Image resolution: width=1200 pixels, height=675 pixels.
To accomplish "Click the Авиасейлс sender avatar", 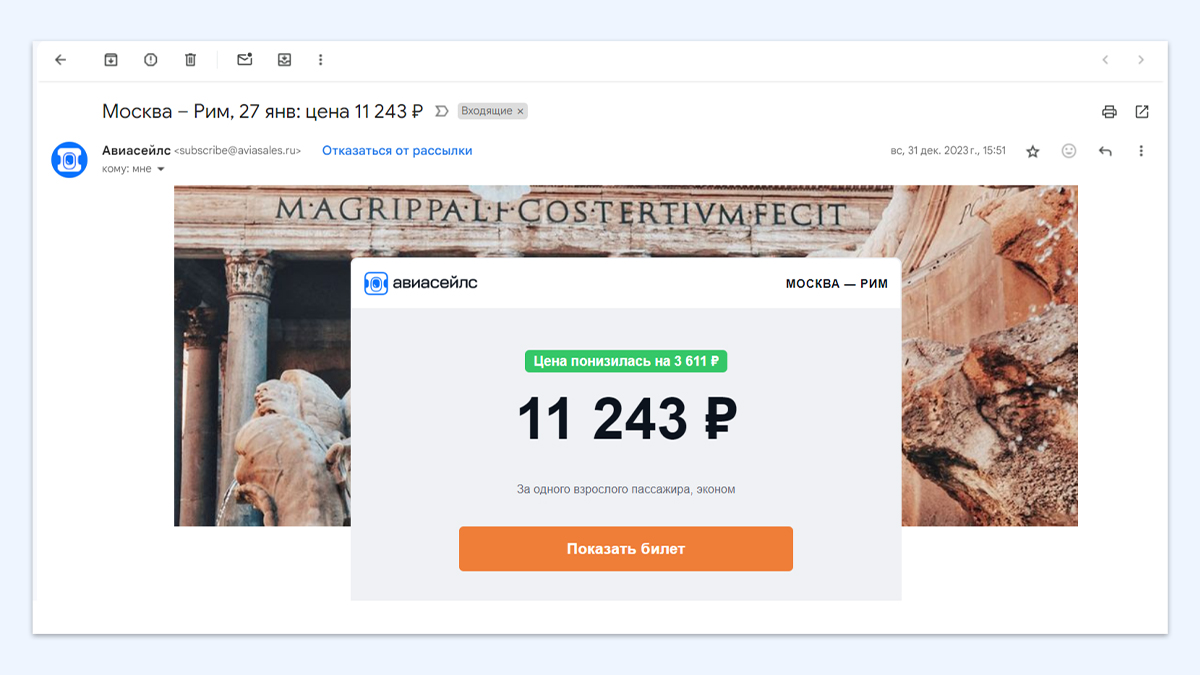I will (70, 160).
